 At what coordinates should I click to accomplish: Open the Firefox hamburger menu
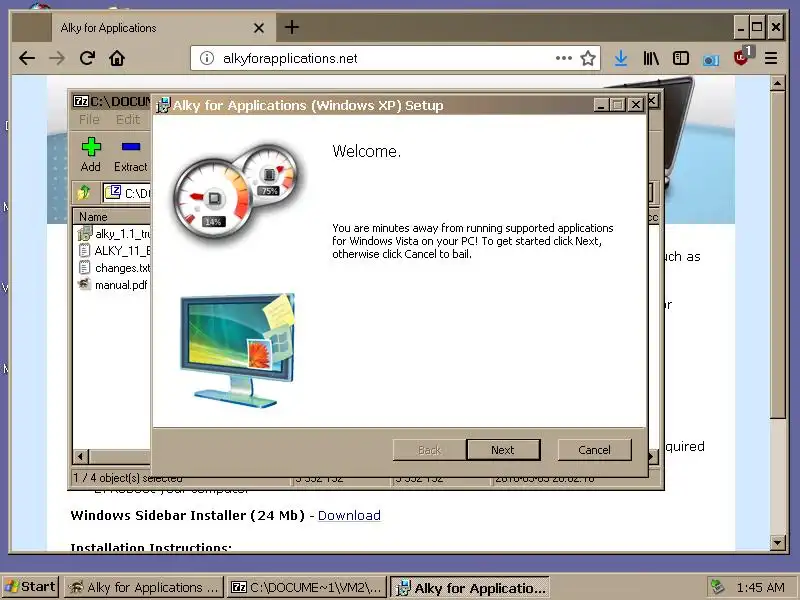pos(771,58)
